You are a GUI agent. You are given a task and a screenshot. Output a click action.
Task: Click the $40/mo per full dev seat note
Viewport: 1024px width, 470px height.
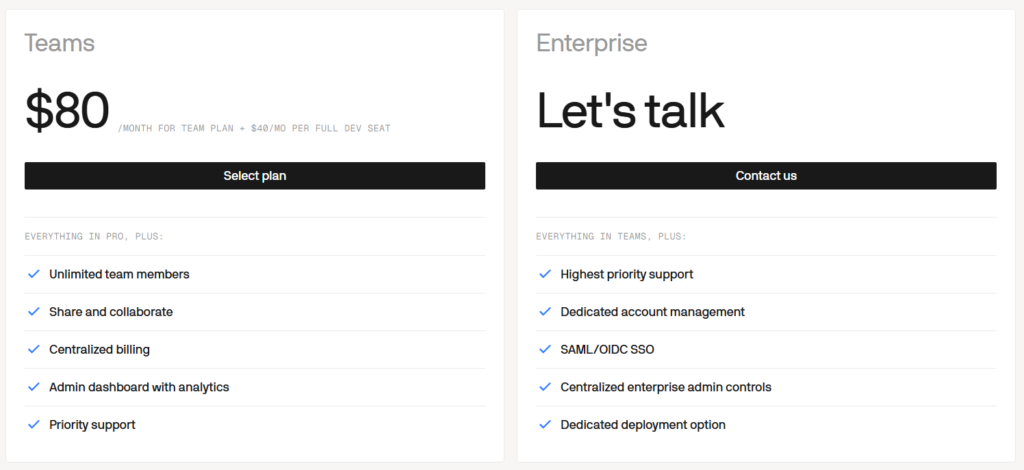321,129
